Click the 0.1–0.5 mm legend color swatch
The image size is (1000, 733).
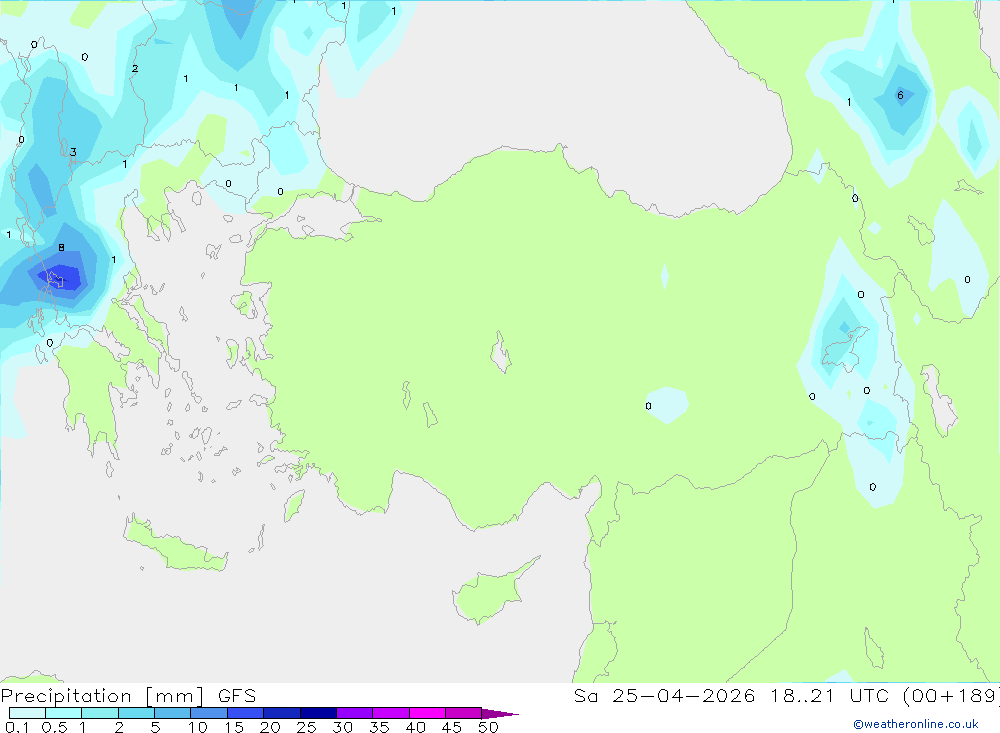[27, 713]
